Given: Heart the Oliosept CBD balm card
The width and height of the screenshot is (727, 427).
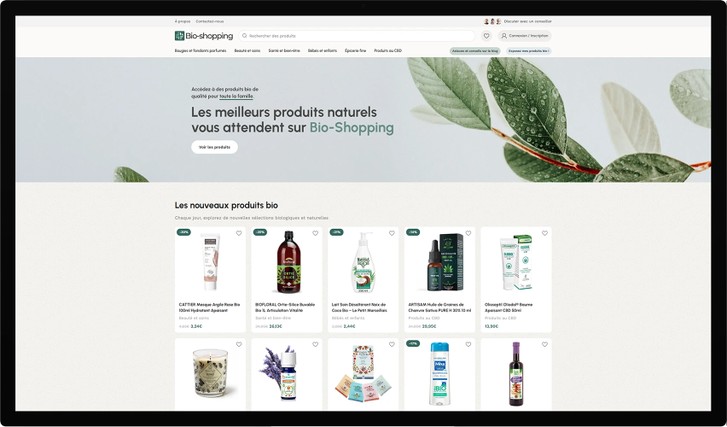Looking at the screenshot, I should click(545, 233).
